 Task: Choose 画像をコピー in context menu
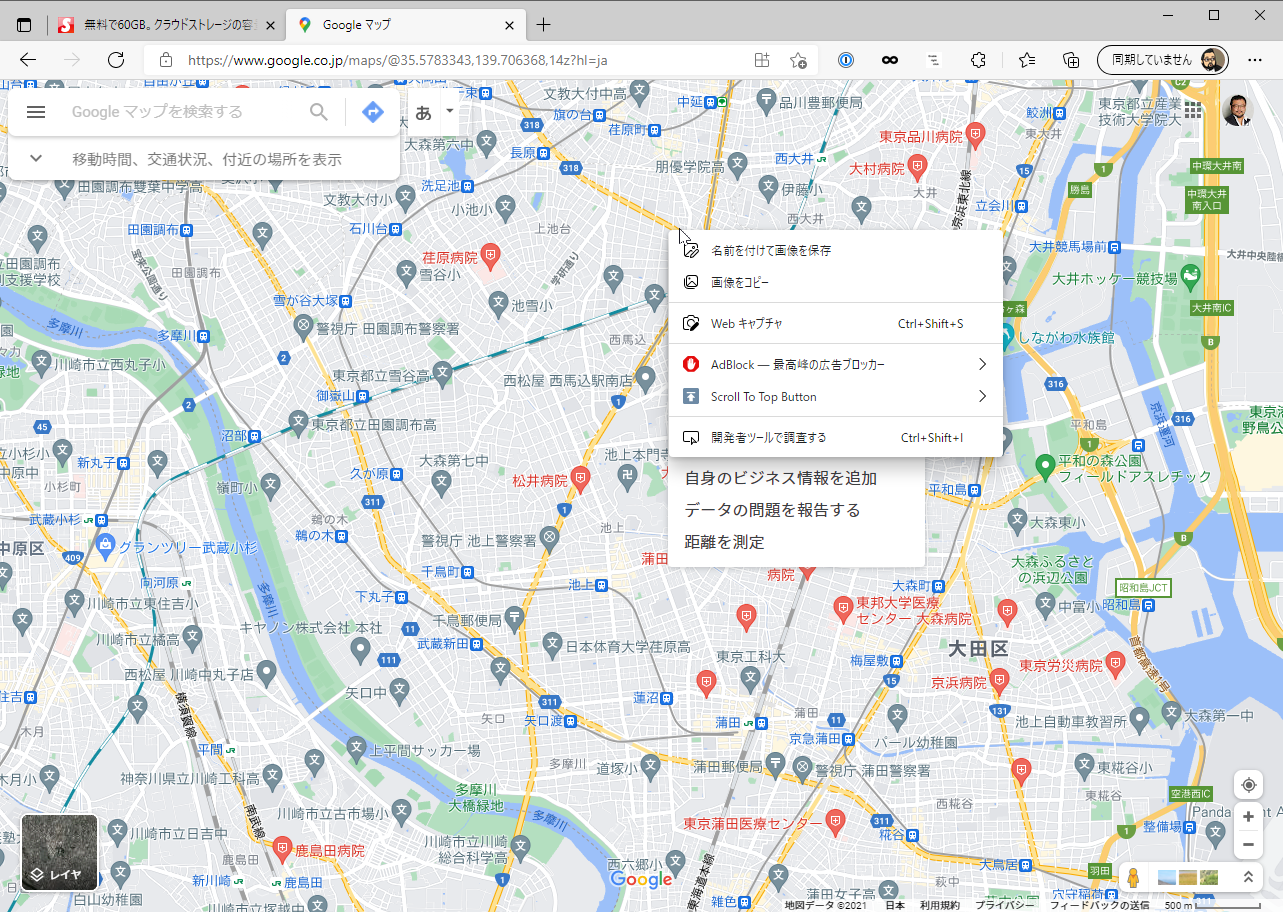[x=835, y=282]
